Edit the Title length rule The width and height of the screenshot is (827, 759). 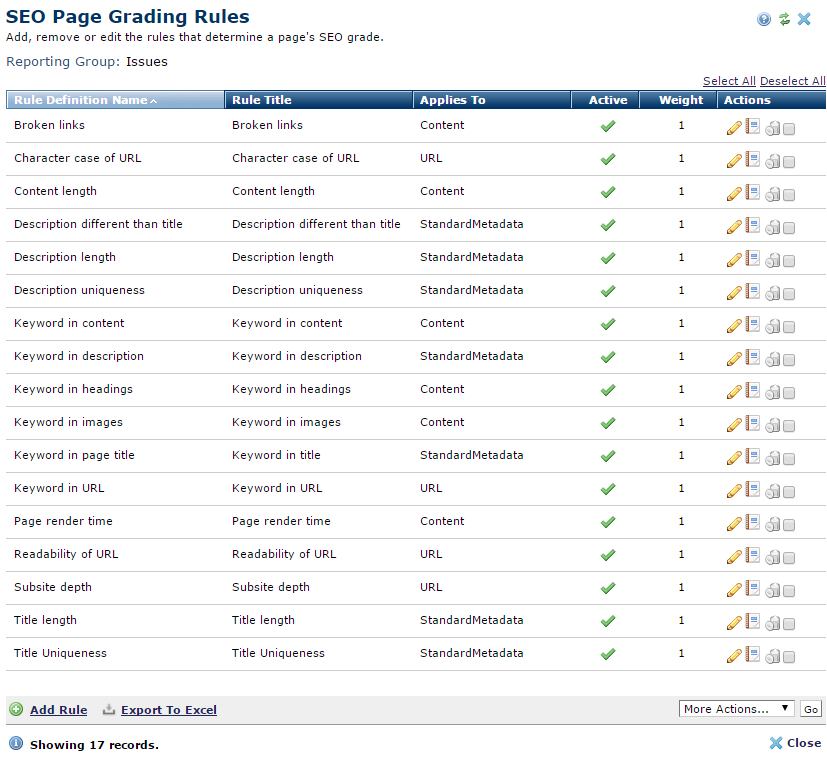(734, 623)
